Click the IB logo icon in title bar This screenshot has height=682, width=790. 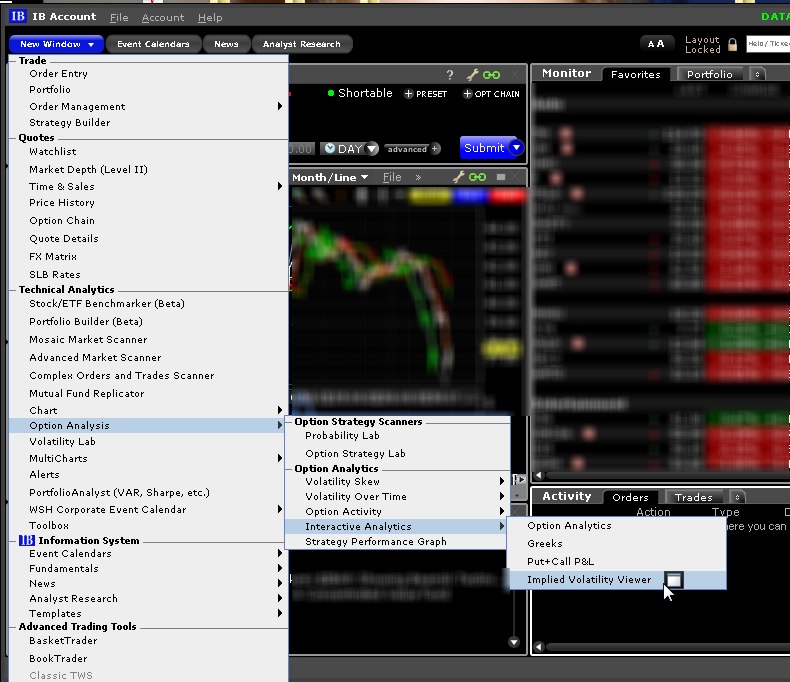point(18,16)
